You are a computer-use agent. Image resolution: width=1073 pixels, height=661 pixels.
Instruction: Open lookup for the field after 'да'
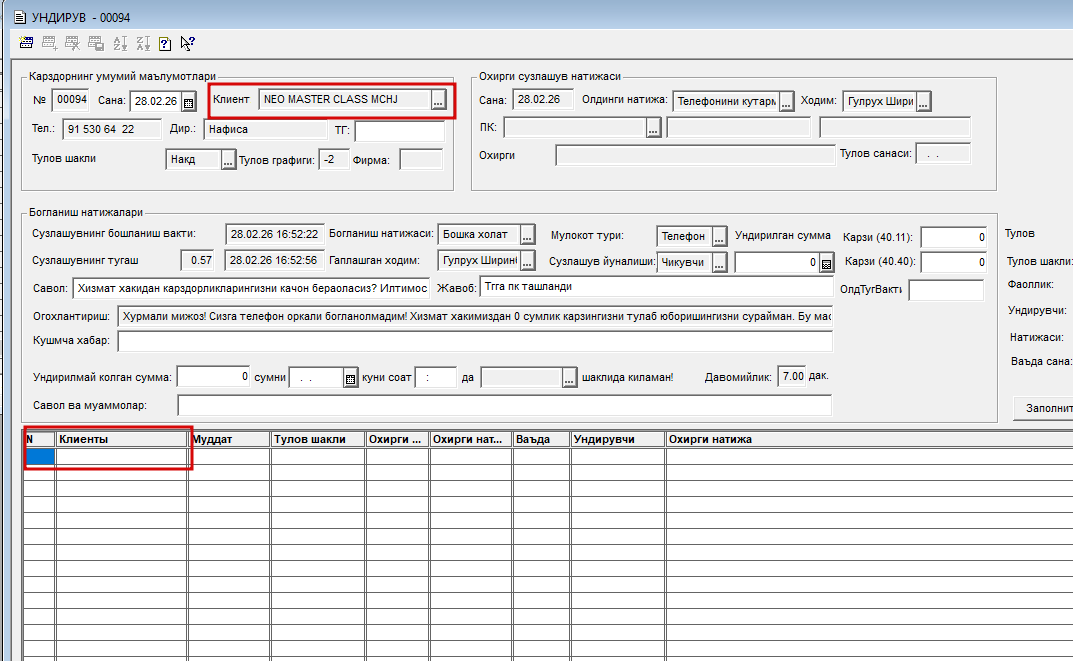click(569, 378)
